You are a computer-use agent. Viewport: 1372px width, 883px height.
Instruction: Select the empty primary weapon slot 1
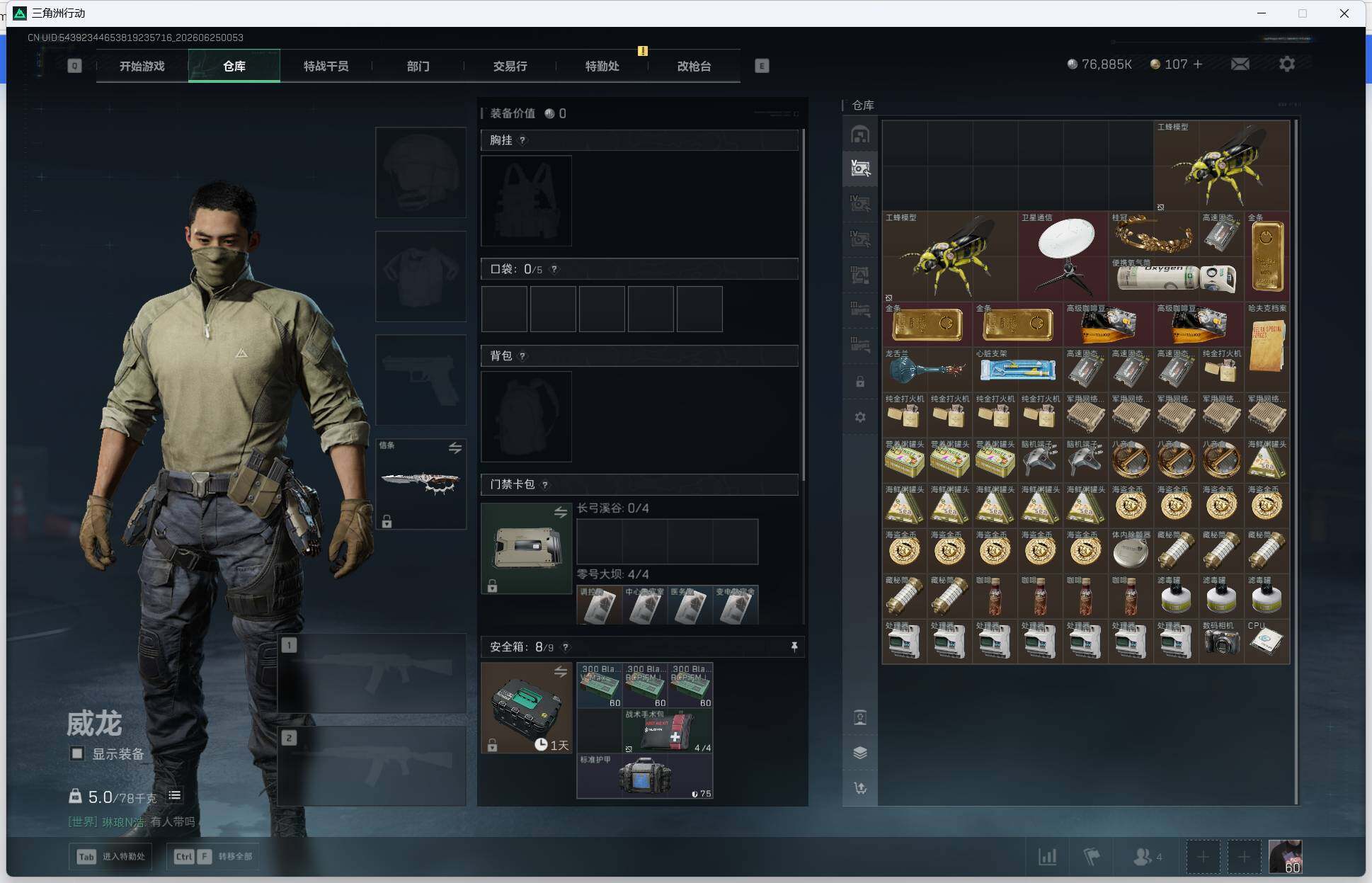point(372,673)
